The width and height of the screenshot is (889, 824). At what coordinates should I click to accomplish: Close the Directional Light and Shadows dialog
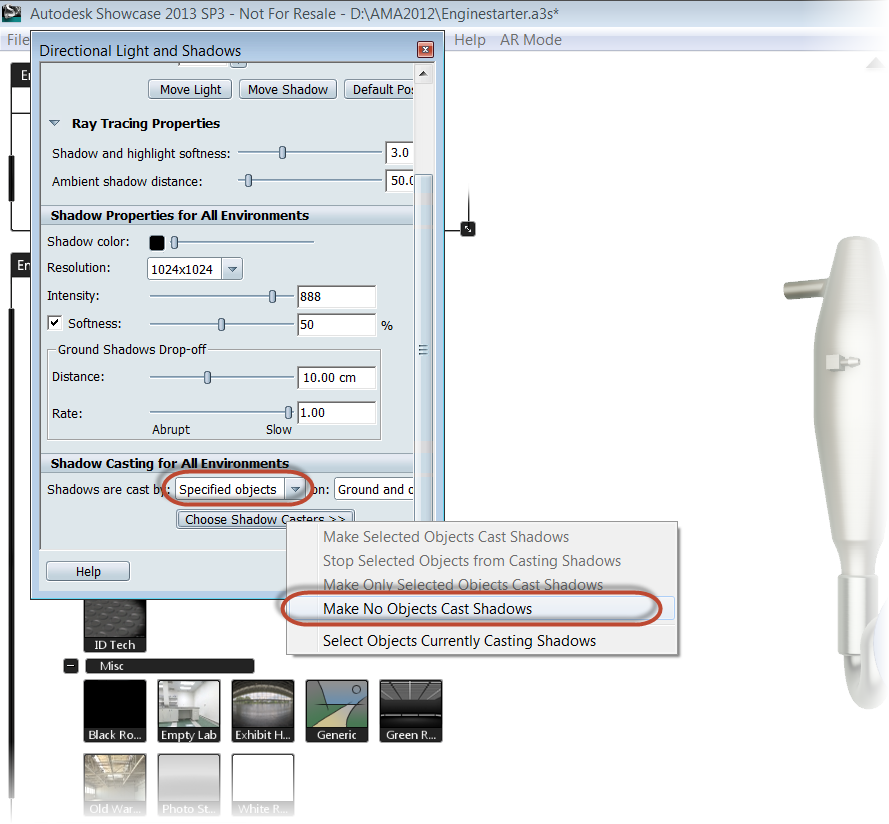point(425,50)
